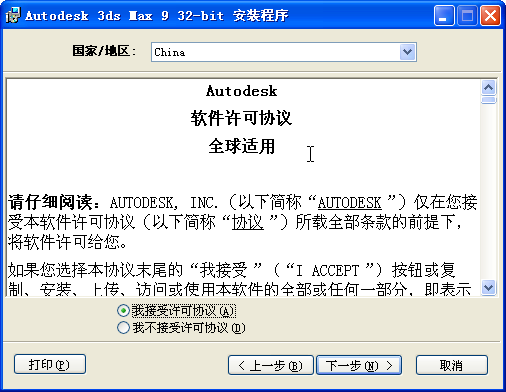This screenshot has height=392, width=506.
Task: Click the 软件许可协议 heading text
Action: pos(241,118)
